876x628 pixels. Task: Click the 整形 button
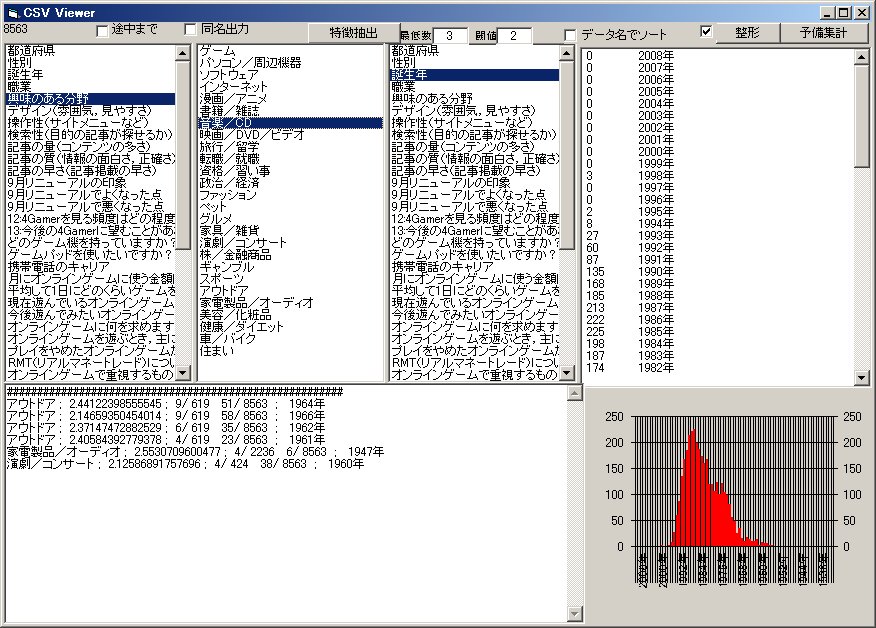tap(747, 33)
